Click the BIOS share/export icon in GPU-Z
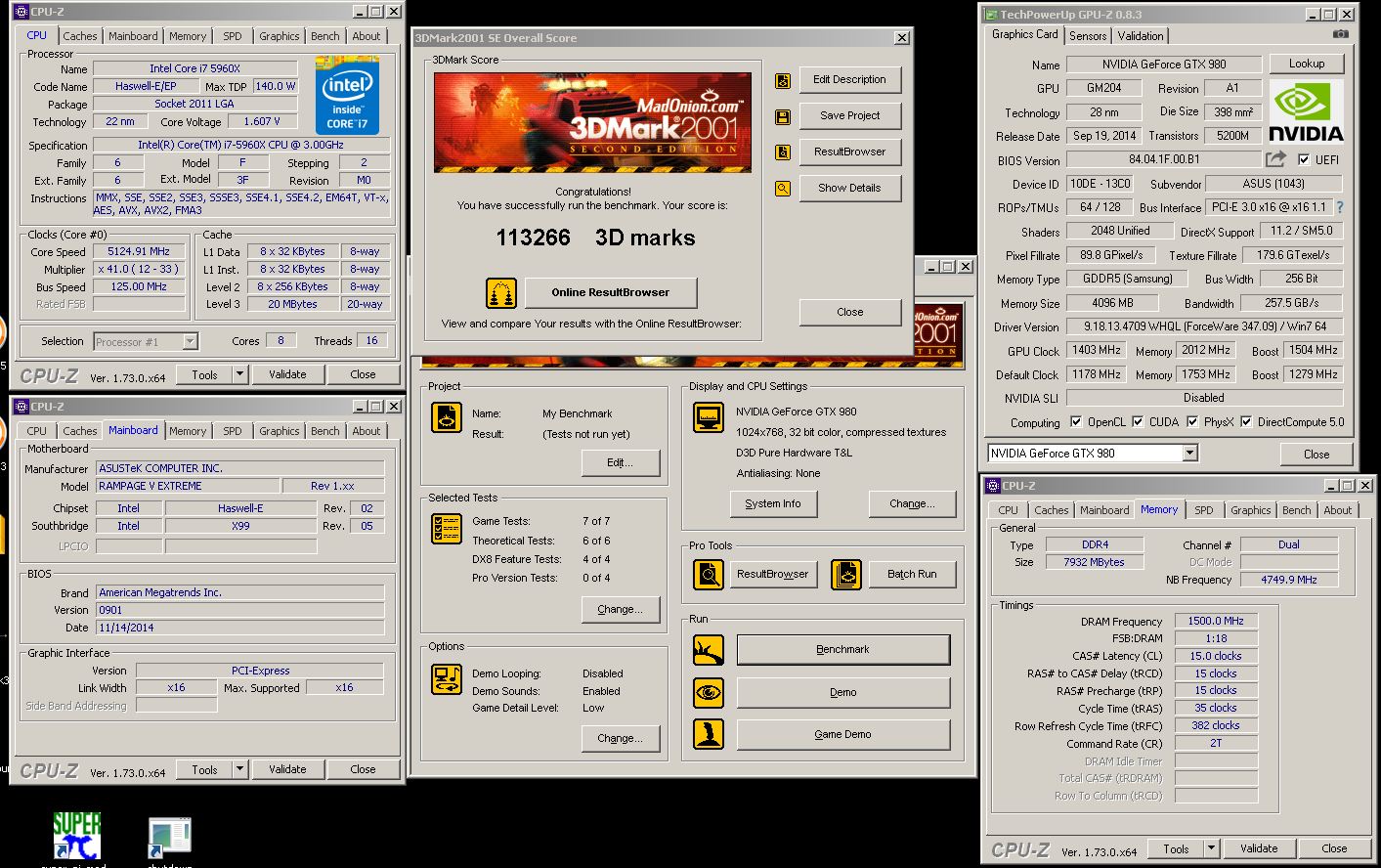1381x868 pixels. pyautogui.click(x=1275, y=159)
